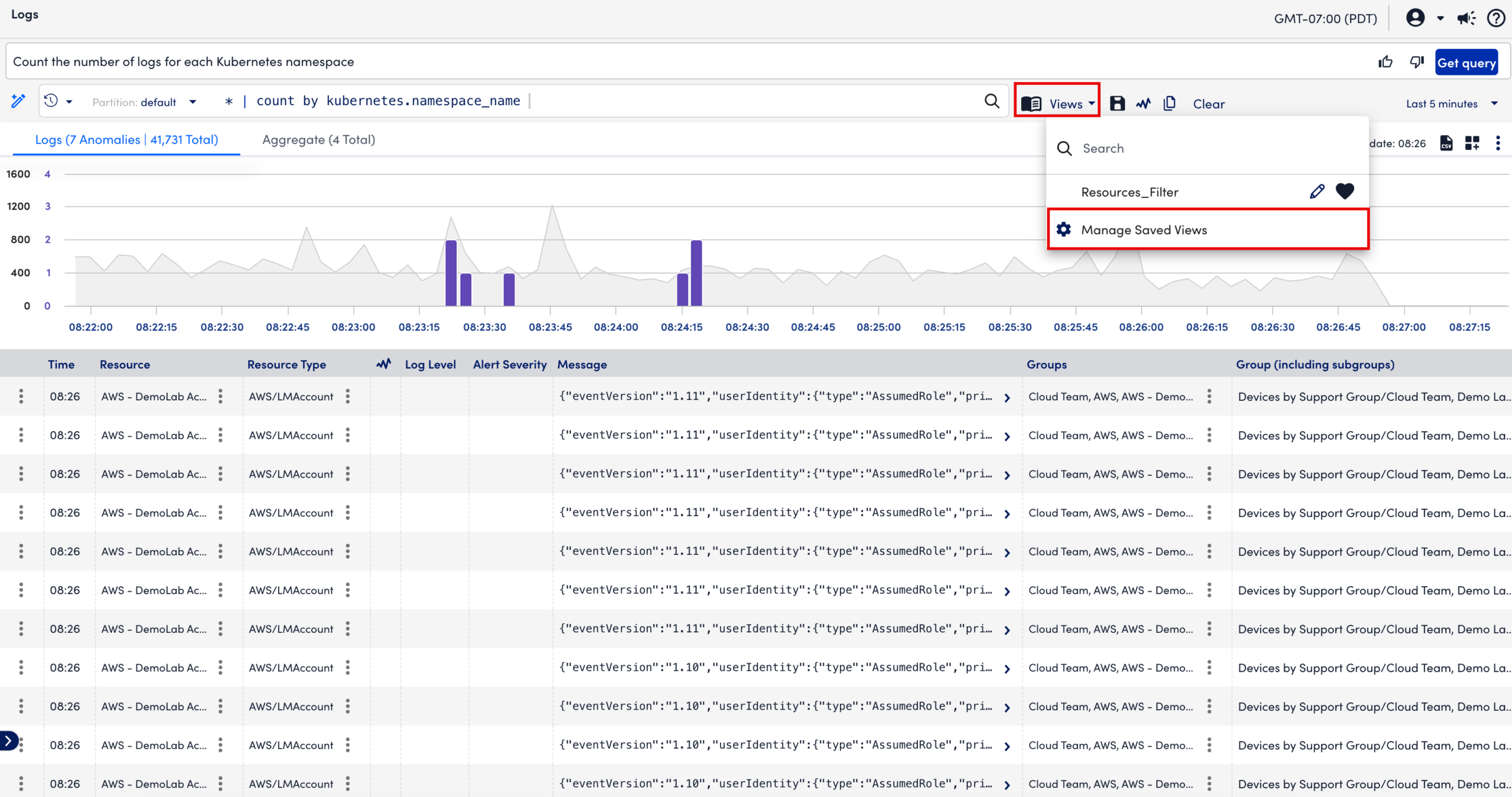
Task: Open the help question mark icon
Action: click(1496, 18)
